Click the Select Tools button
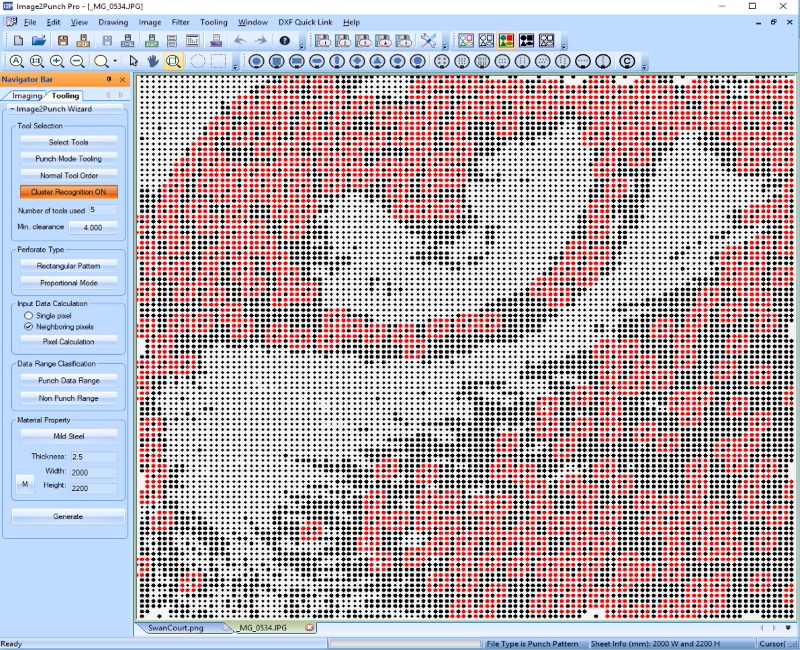The width and height of the screenshot is (800, 650). 69,142
